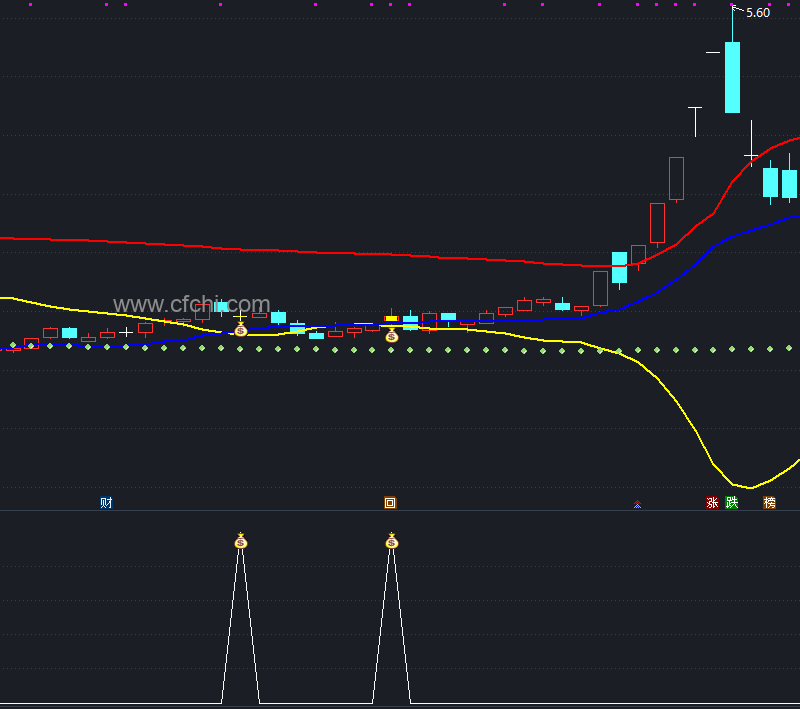Screen dimensions: 800x709
Task: Click the small yellow-bodied candlestick
Action: point(391,318)
